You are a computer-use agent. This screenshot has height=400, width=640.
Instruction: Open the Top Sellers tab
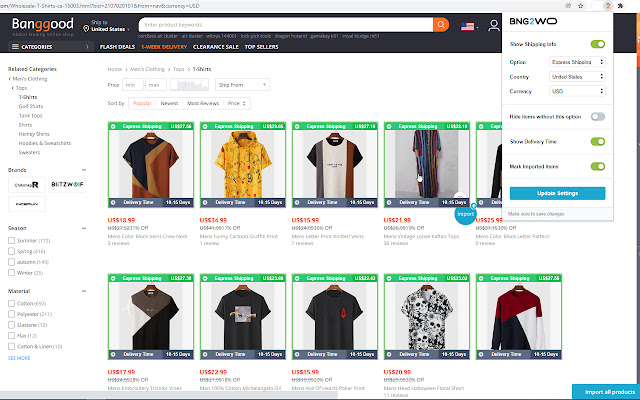[x=261, y=47]
